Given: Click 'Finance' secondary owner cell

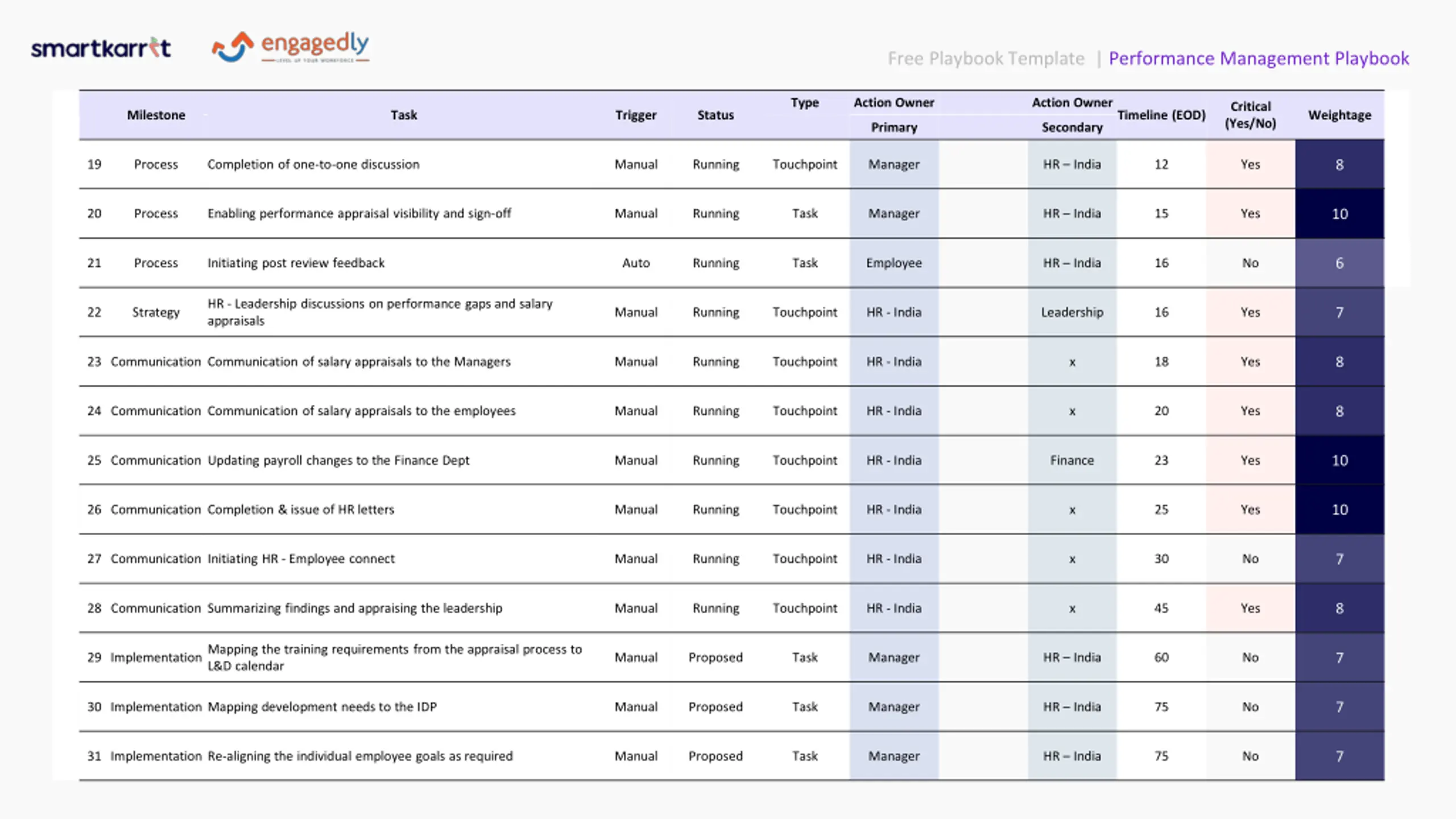Looking at the screenshot, I should tap(1072, 460).
